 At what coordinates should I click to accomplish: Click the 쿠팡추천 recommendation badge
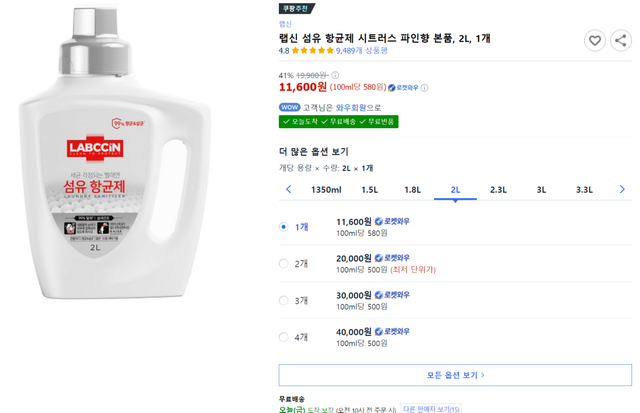pos(296,8)
